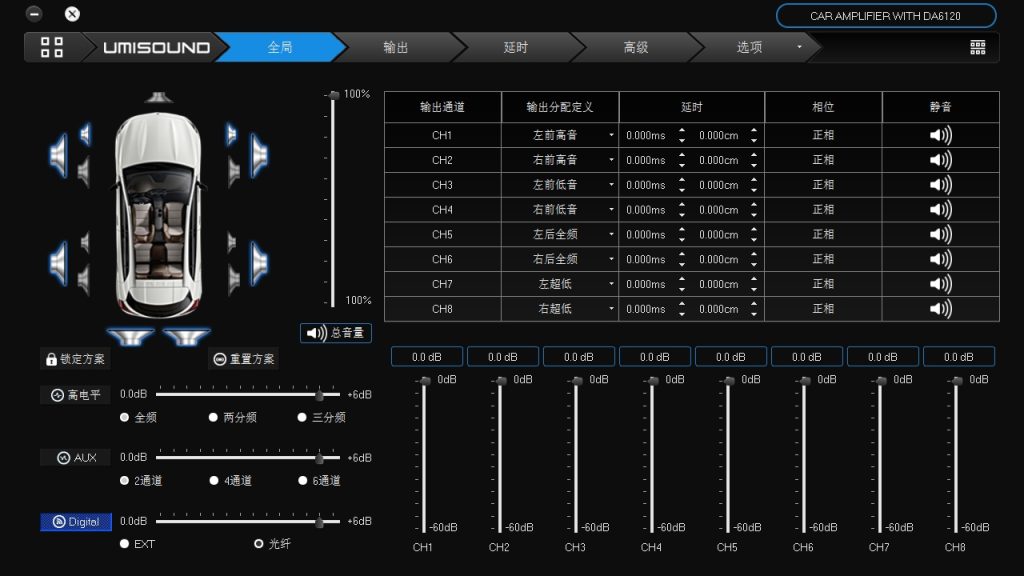The width and height of the screenshot is (1024, 576).
Task: Switch to the 全局 tab
Action: (280, 47)
